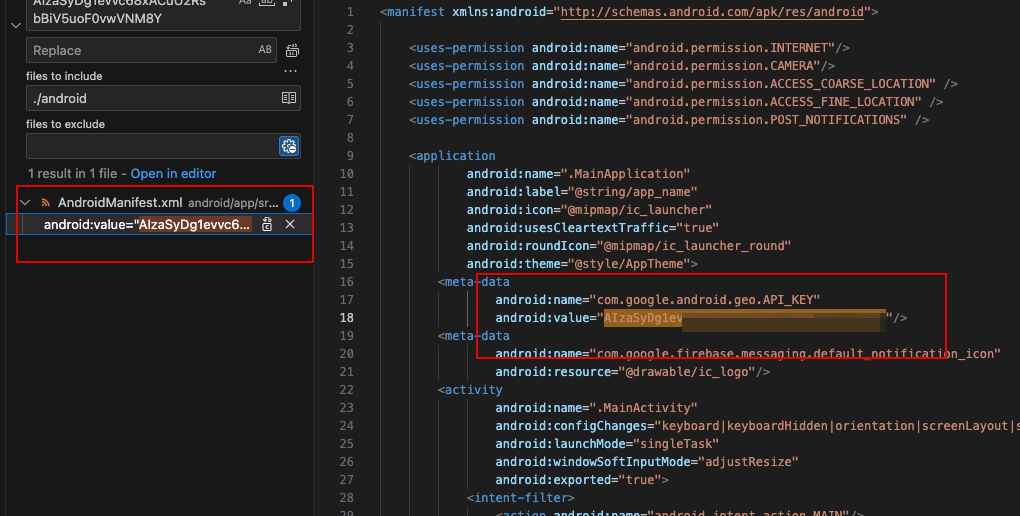Click ACCESS_COARSE_LOCATION permission text
This screenshot has height=516, width=1020.
tap(784, 84)
